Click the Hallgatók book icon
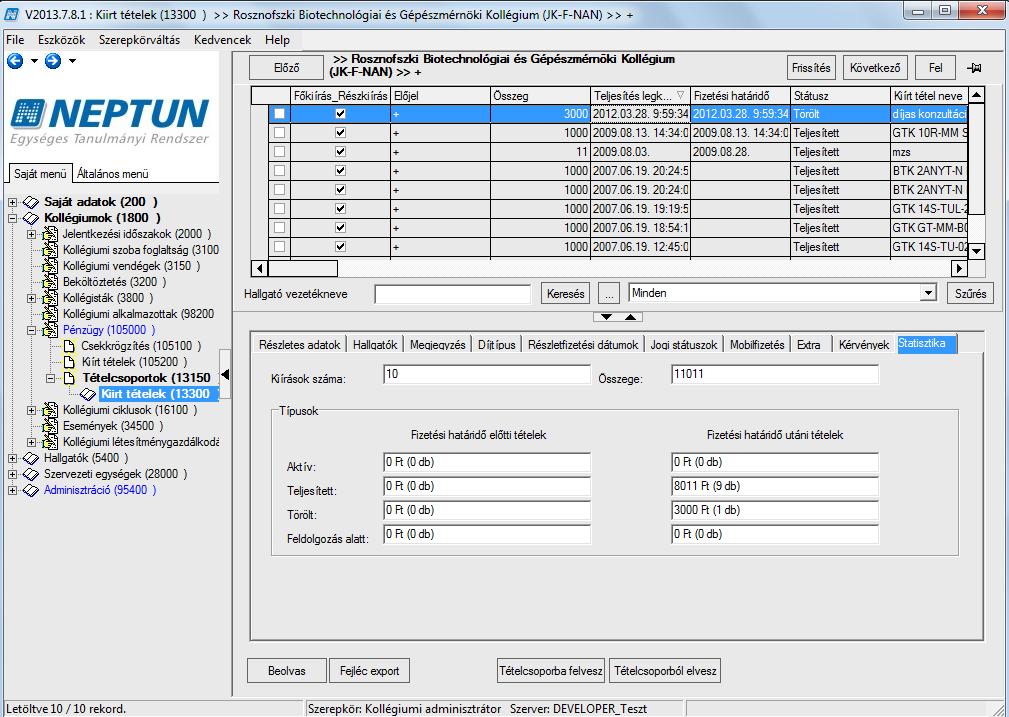 (31, 458)
